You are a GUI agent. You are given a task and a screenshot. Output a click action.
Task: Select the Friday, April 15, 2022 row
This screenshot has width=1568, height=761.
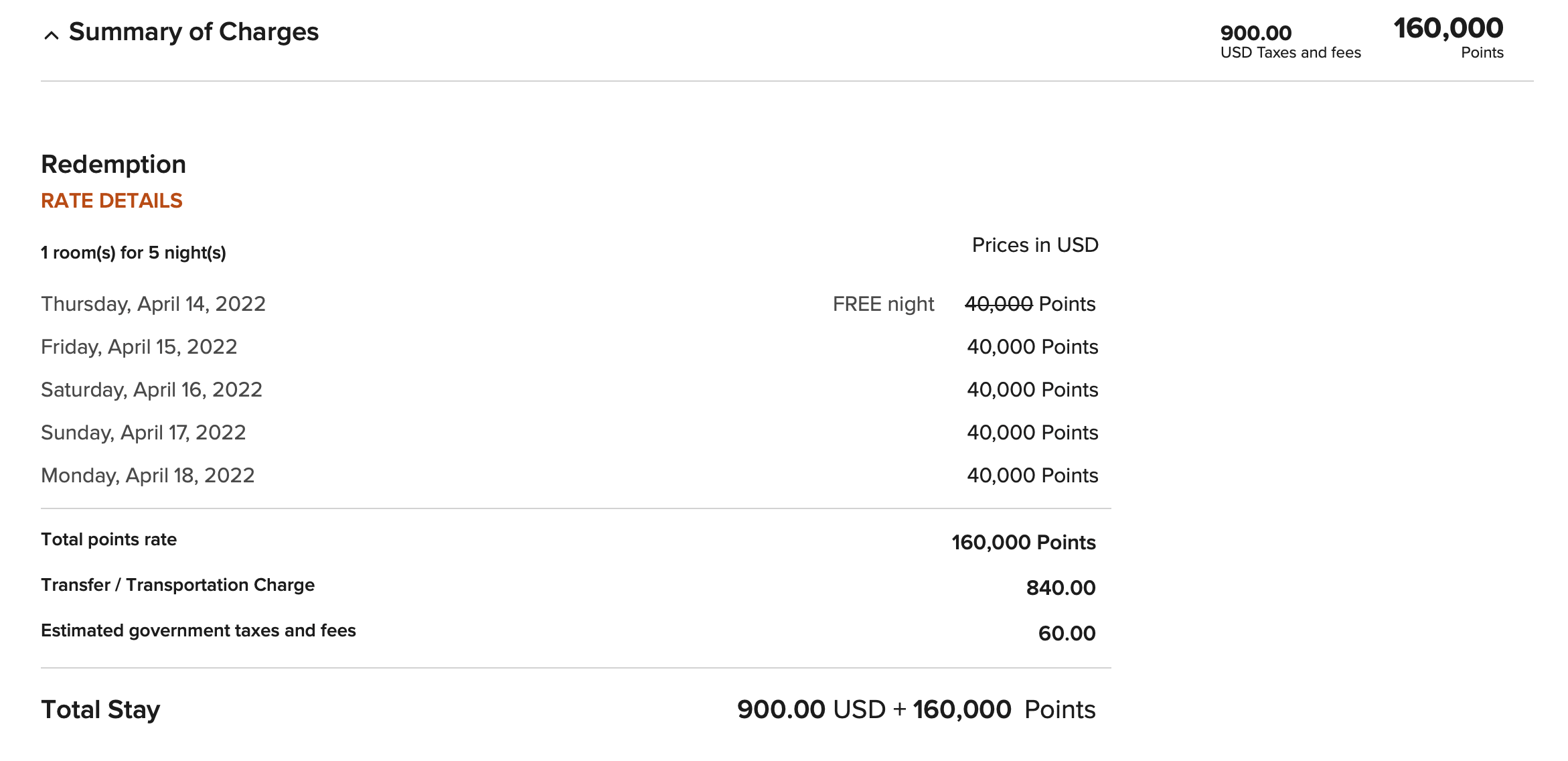140,346
